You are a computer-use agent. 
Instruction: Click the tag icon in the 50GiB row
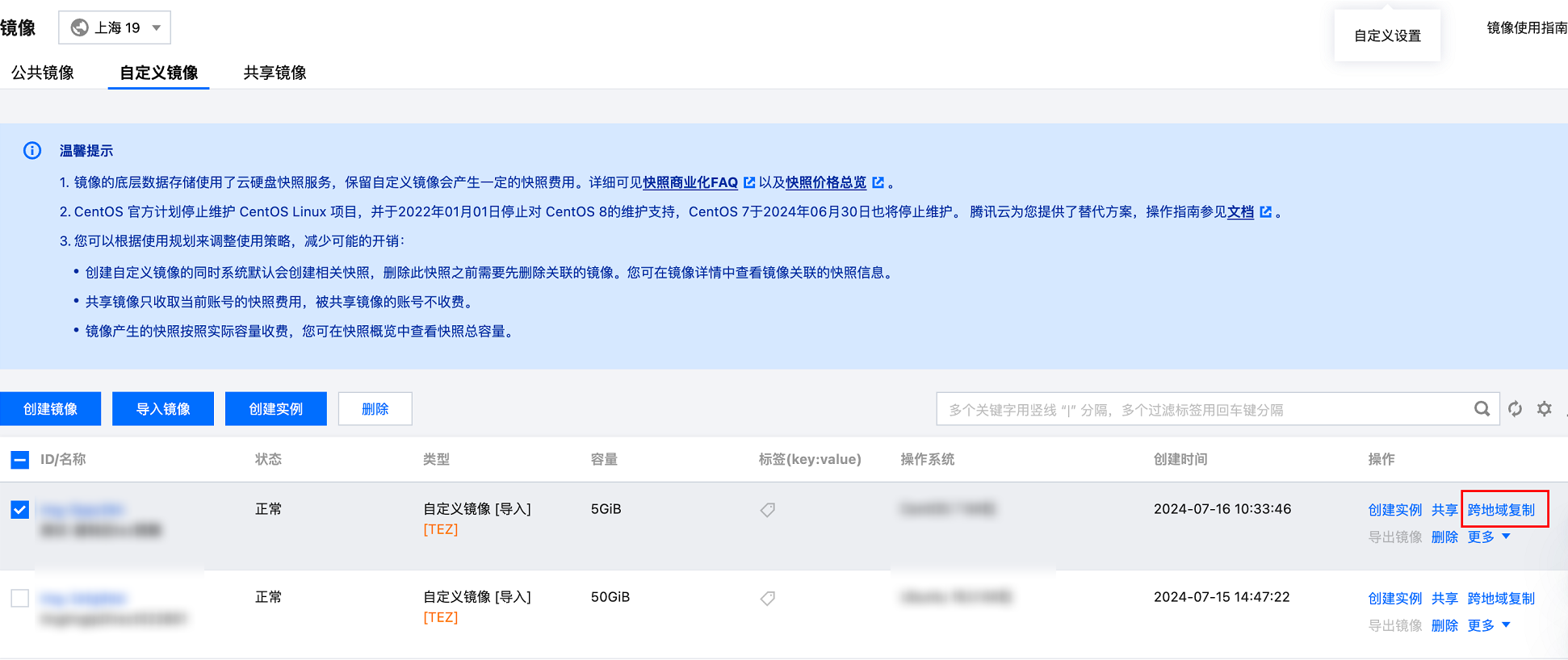(x=767, y=599)
